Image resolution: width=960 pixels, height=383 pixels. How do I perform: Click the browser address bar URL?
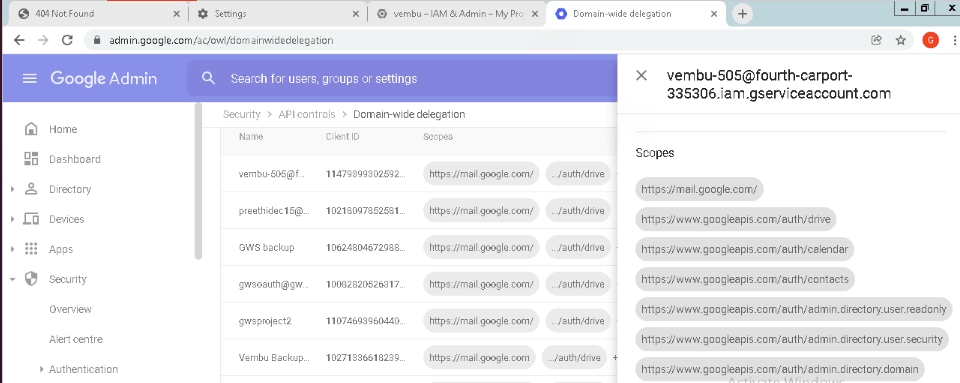(222, 40)
